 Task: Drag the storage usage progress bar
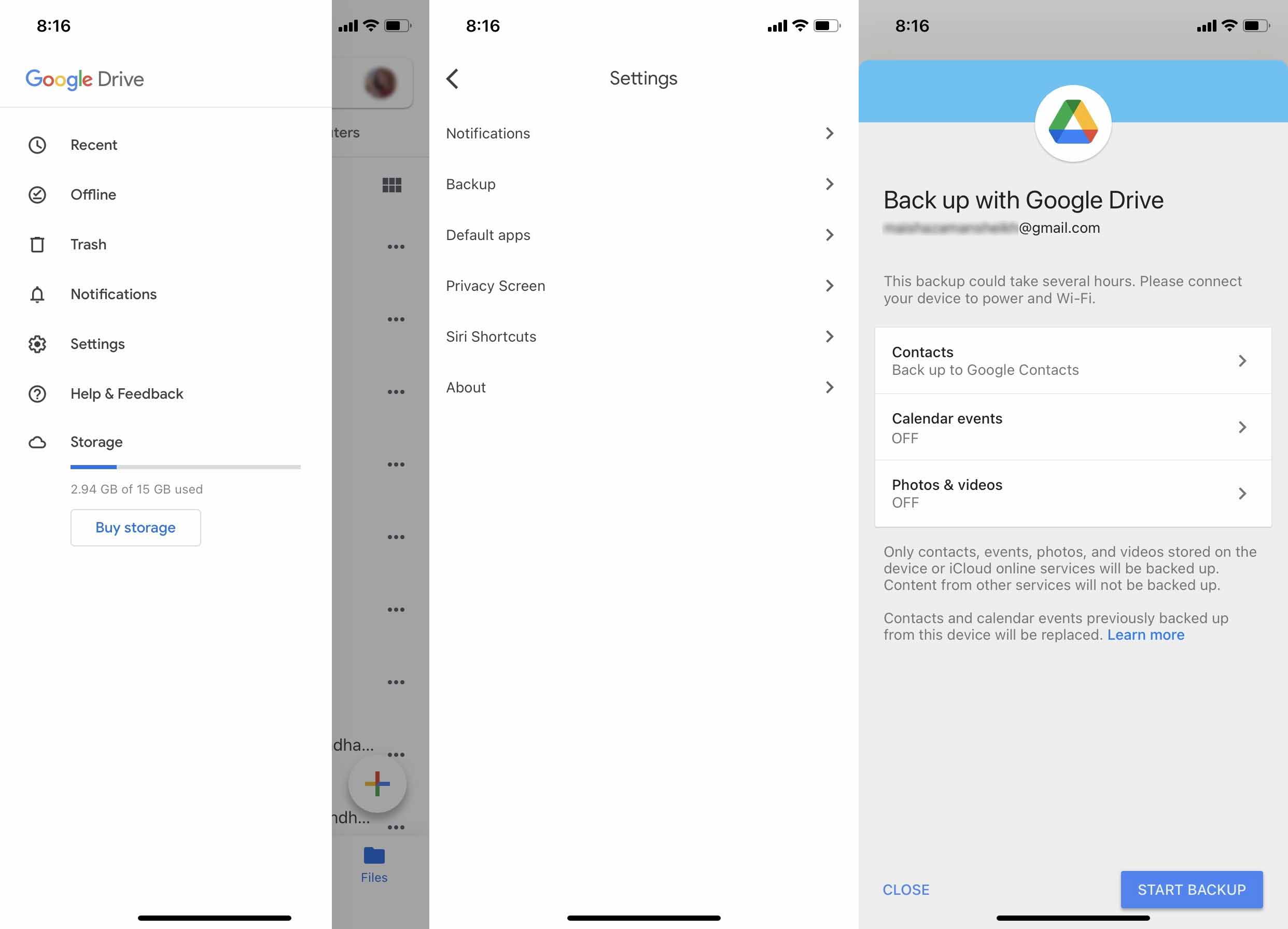tap(185, 466)
